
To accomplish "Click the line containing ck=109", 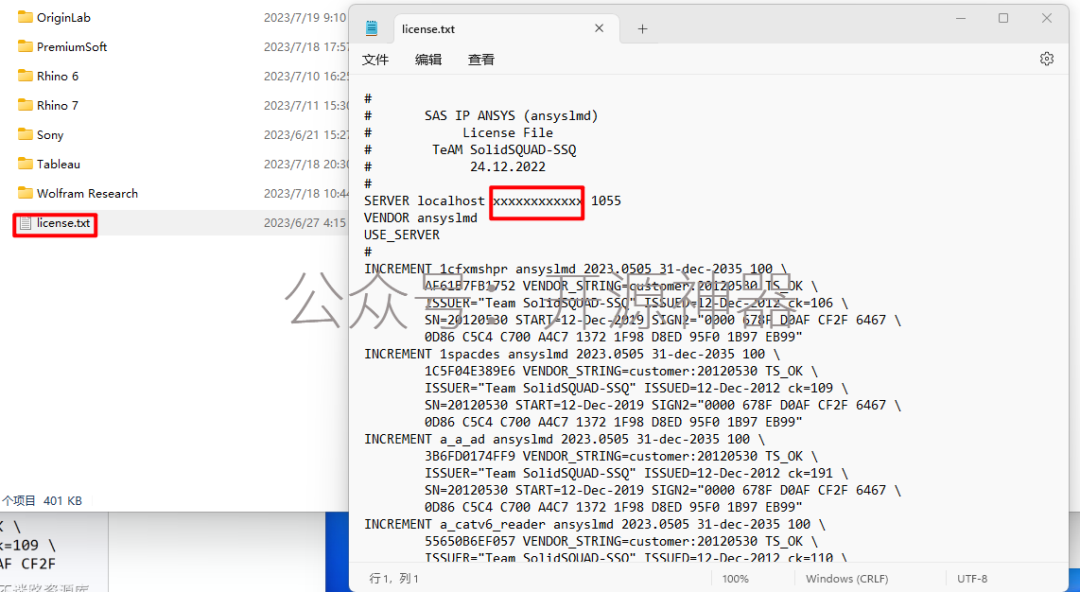I will (636, 389).
